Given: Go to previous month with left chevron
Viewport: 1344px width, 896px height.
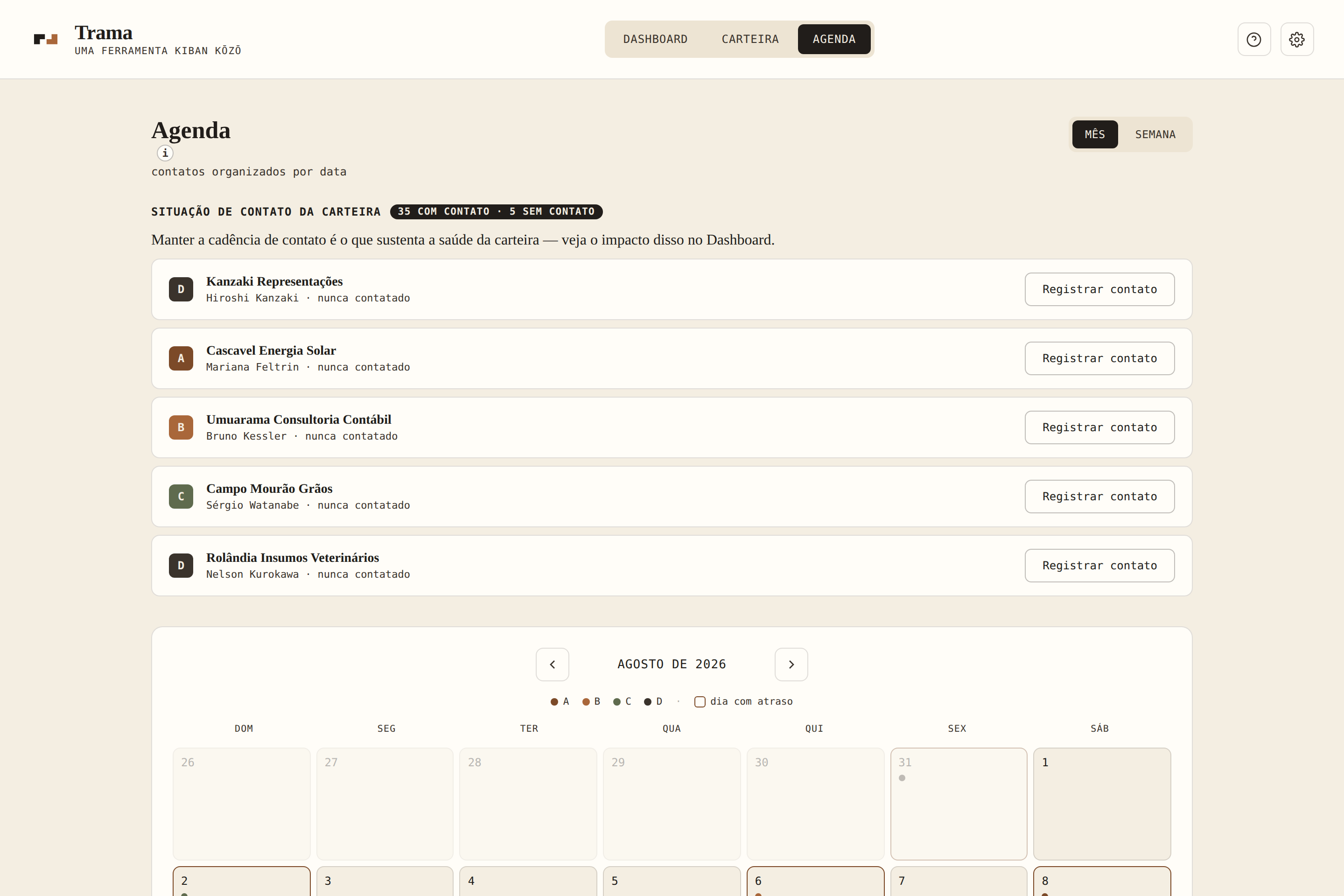Looking at the screenshot, I should tap(553, 665).
